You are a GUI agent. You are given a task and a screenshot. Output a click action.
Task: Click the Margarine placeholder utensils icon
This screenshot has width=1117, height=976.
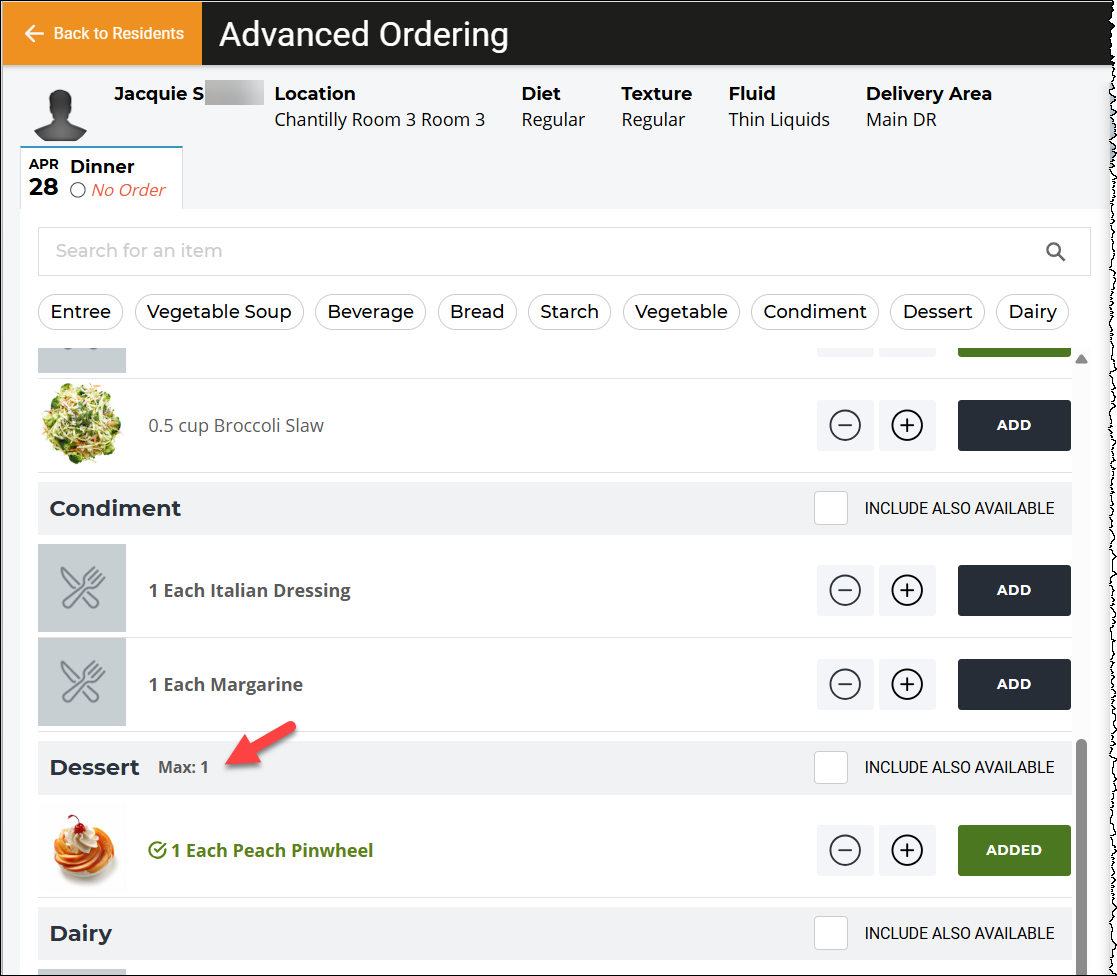pyautogui.click(x=82, y=682)
